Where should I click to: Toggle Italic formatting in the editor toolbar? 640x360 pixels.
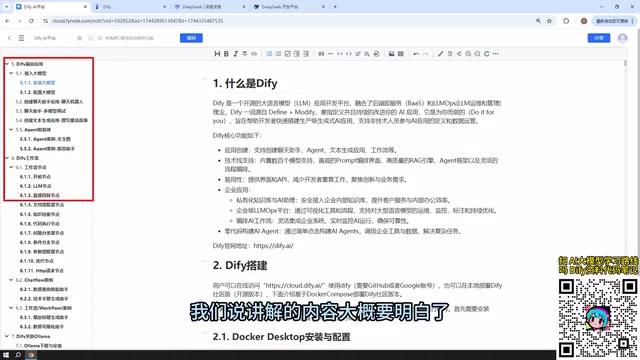(x=236, y=54)
